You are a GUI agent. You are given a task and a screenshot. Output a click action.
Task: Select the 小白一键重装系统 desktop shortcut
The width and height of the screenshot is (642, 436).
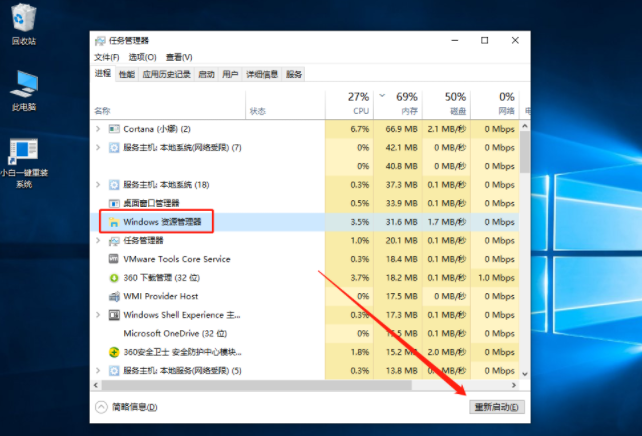(x=24, y=163)
